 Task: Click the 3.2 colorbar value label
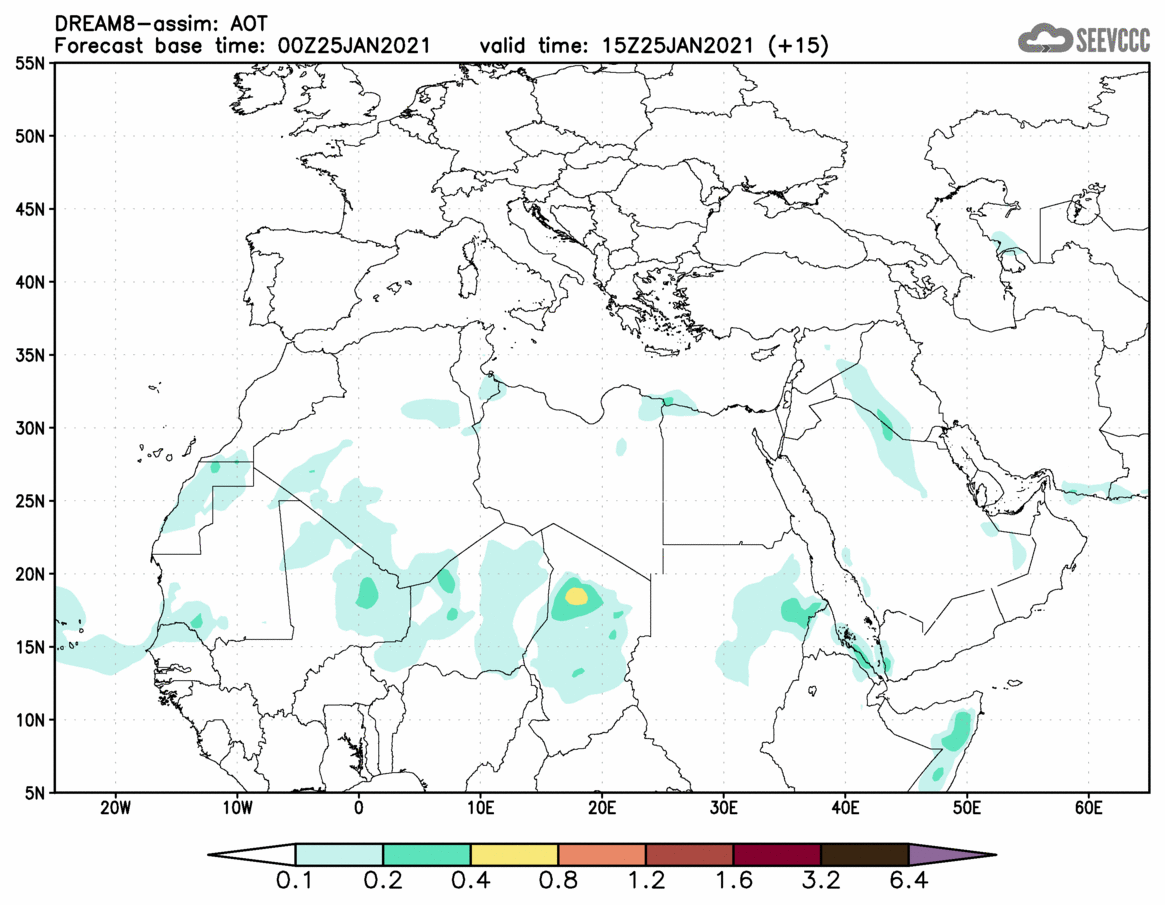point(821,881)
